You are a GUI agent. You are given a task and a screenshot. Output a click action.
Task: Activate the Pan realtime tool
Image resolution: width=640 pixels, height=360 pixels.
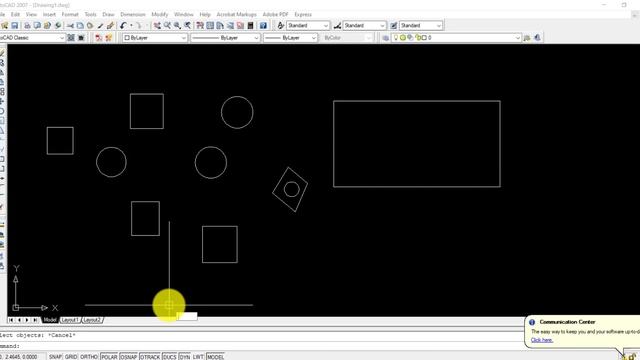tap(157, 25)
